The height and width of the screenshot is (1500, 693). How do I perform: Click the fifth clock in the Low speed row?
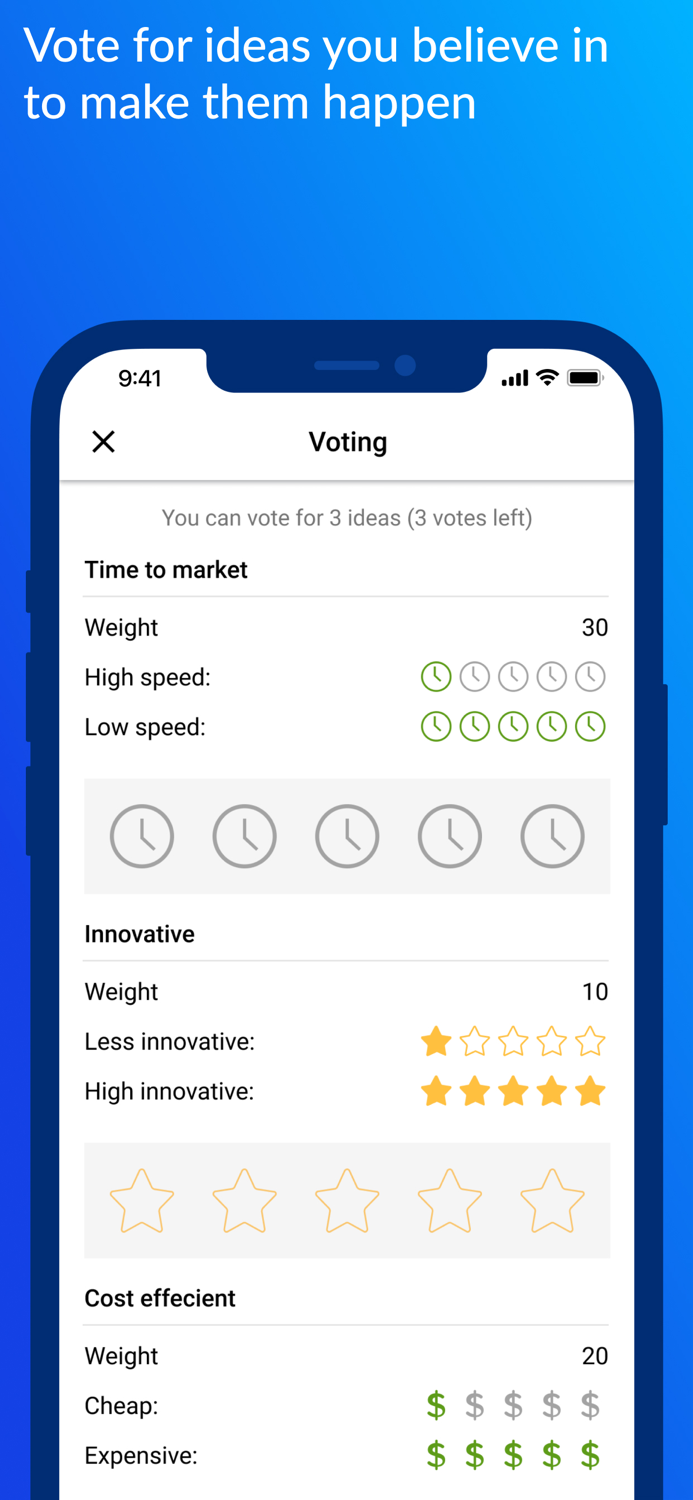[x=590, y=726]
